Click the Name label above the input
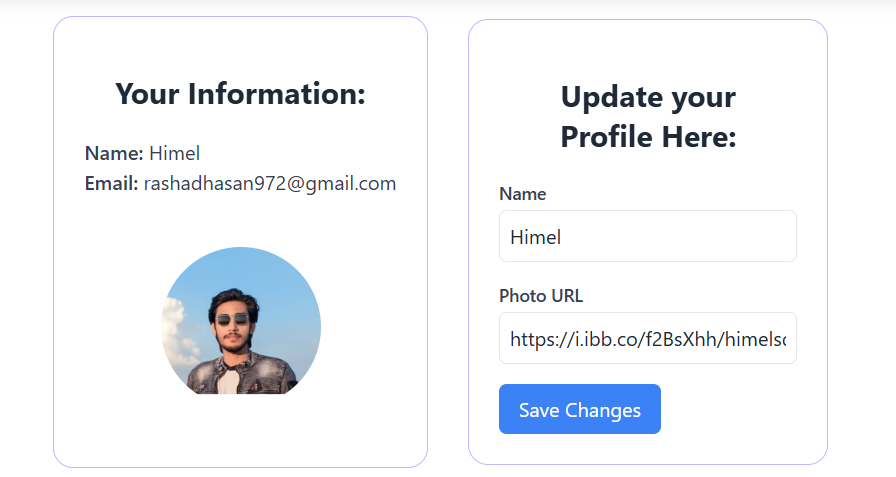This screenshot has height=477, width=896. (x=522, y=194)
